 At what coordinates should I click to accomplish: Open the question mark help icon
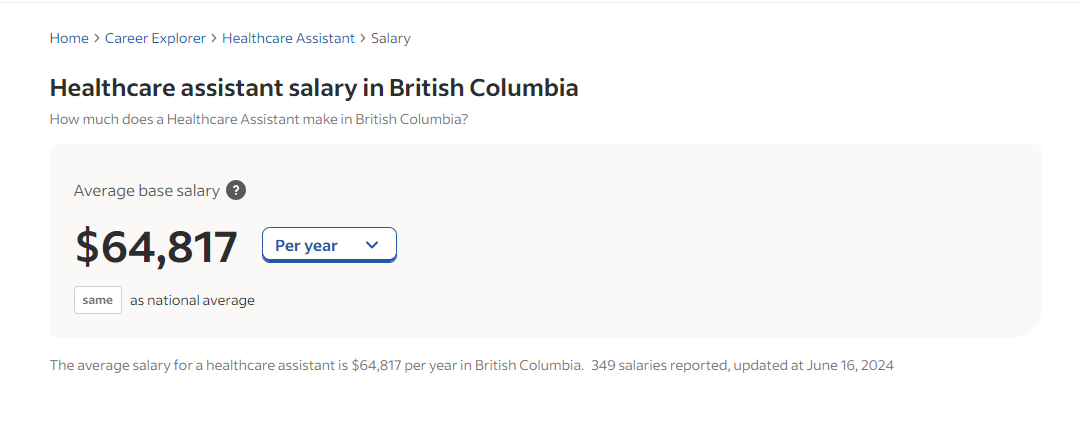(236, 190)
